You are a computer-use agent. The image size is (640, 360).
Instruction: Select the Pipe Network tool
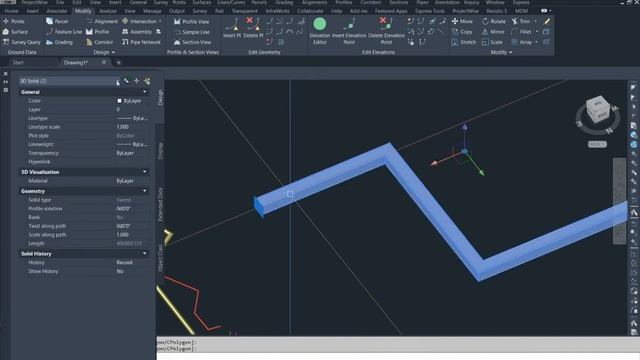tap(141, 42)
